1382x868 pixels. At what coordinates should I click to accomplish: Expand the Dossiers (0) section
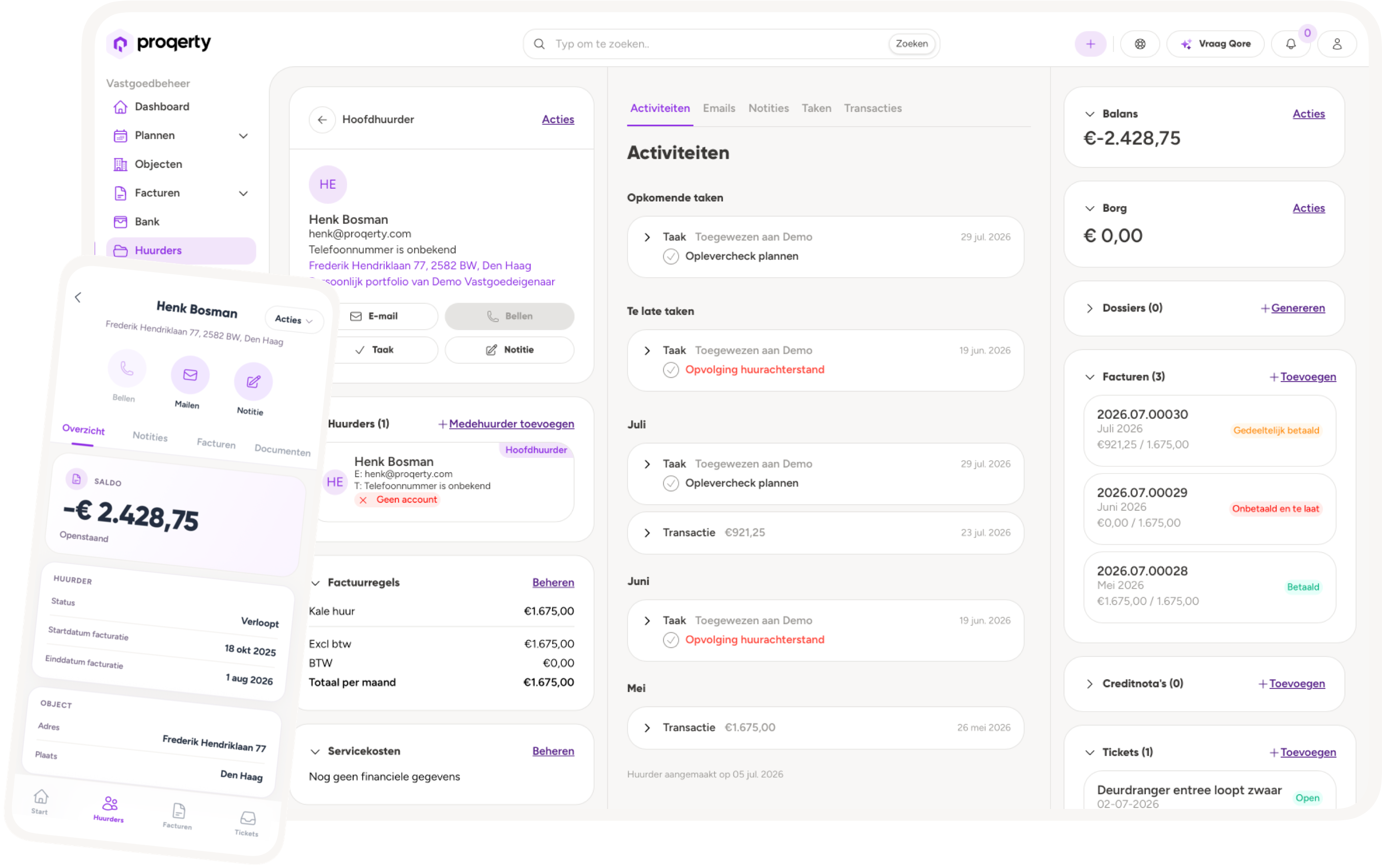[1089, 309]
